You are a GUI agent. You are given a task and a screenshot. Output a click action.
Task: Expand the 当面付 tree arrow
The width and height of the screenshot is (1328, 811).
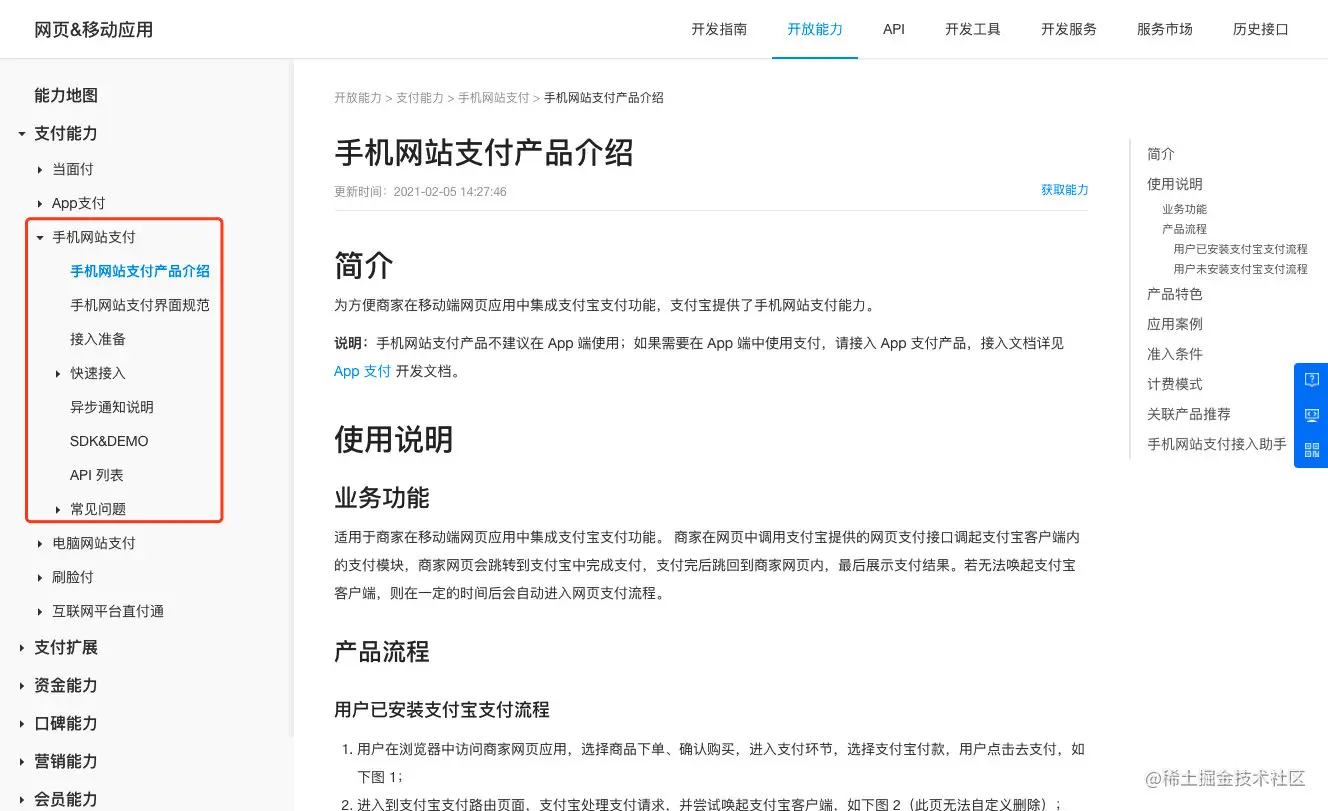click(x=40, y=170)
